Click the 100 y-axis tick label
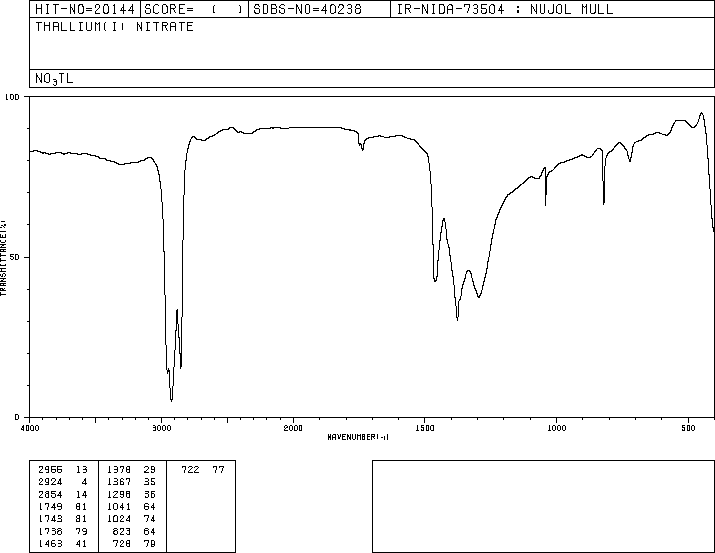Screen dimensions: 715x553 click(12, 97)
